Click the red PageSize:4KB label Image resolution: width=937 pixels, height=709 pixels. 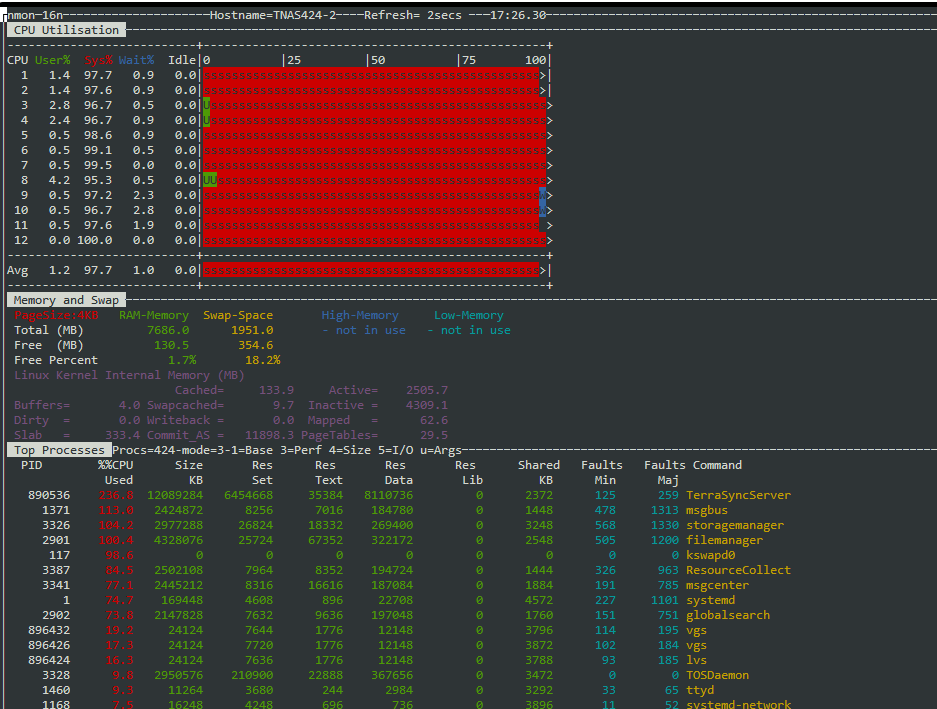[56, 315]
